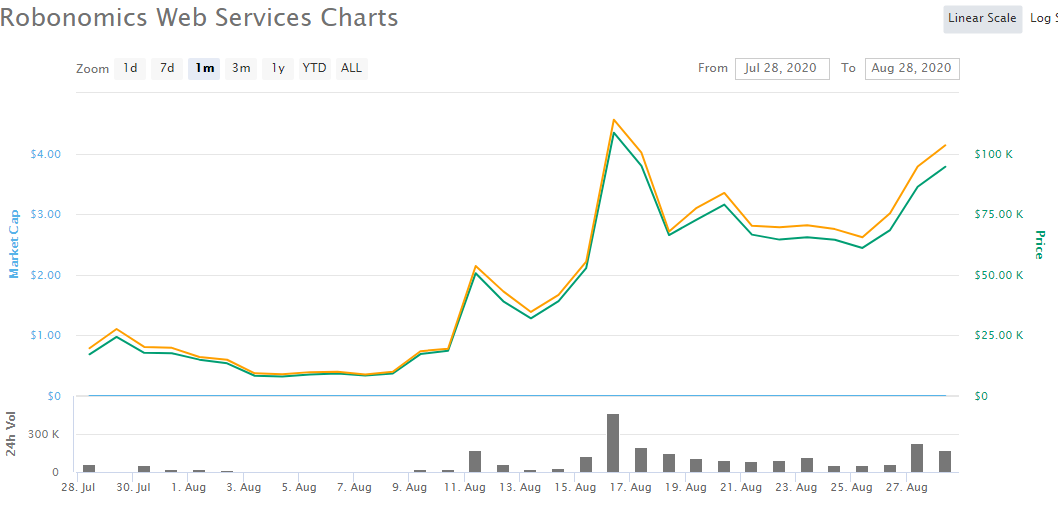The image size is (1058, 516).
Task: Click the 11. Aug date label
Action: click(x=466, y=487)
